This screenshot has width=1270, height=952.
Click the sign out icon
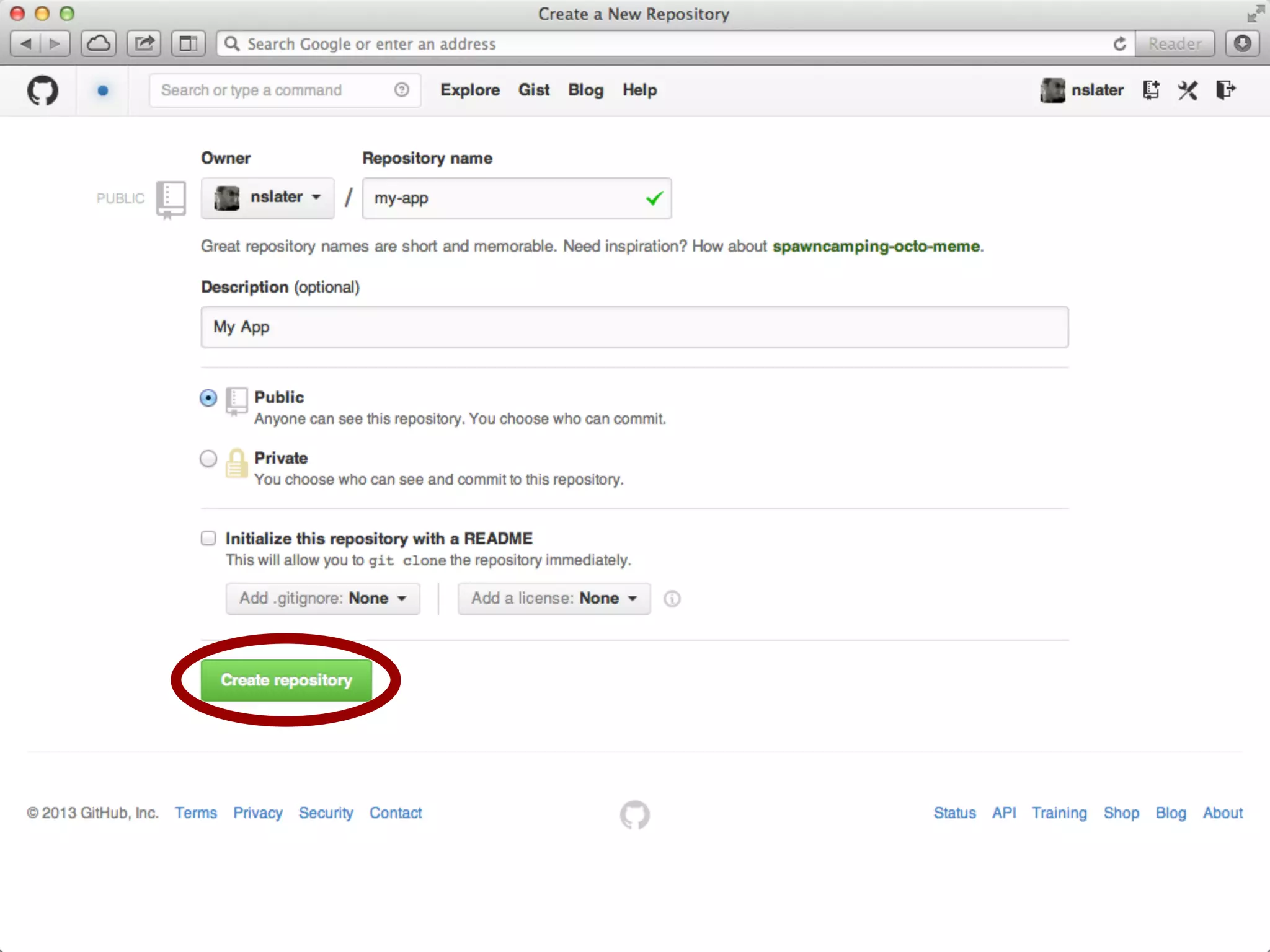(1225, 90)
